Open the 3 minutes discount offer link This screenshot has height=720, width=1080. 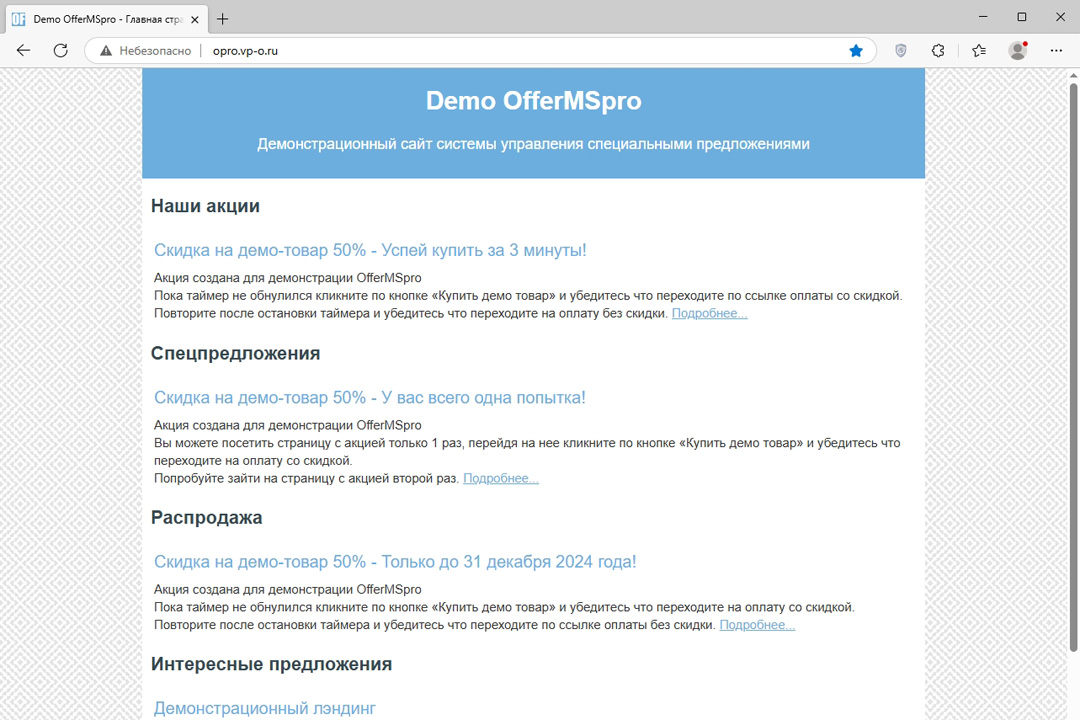pos(370,250)
